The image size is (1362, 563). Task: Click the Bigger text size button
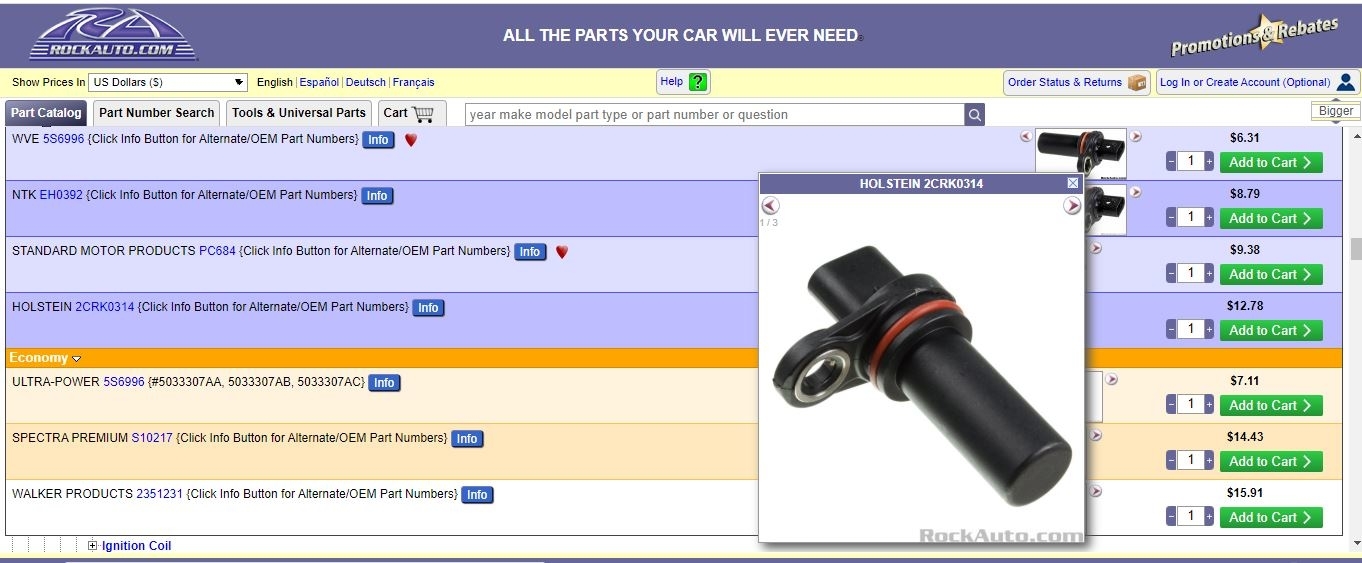[x=1336, y=111]
